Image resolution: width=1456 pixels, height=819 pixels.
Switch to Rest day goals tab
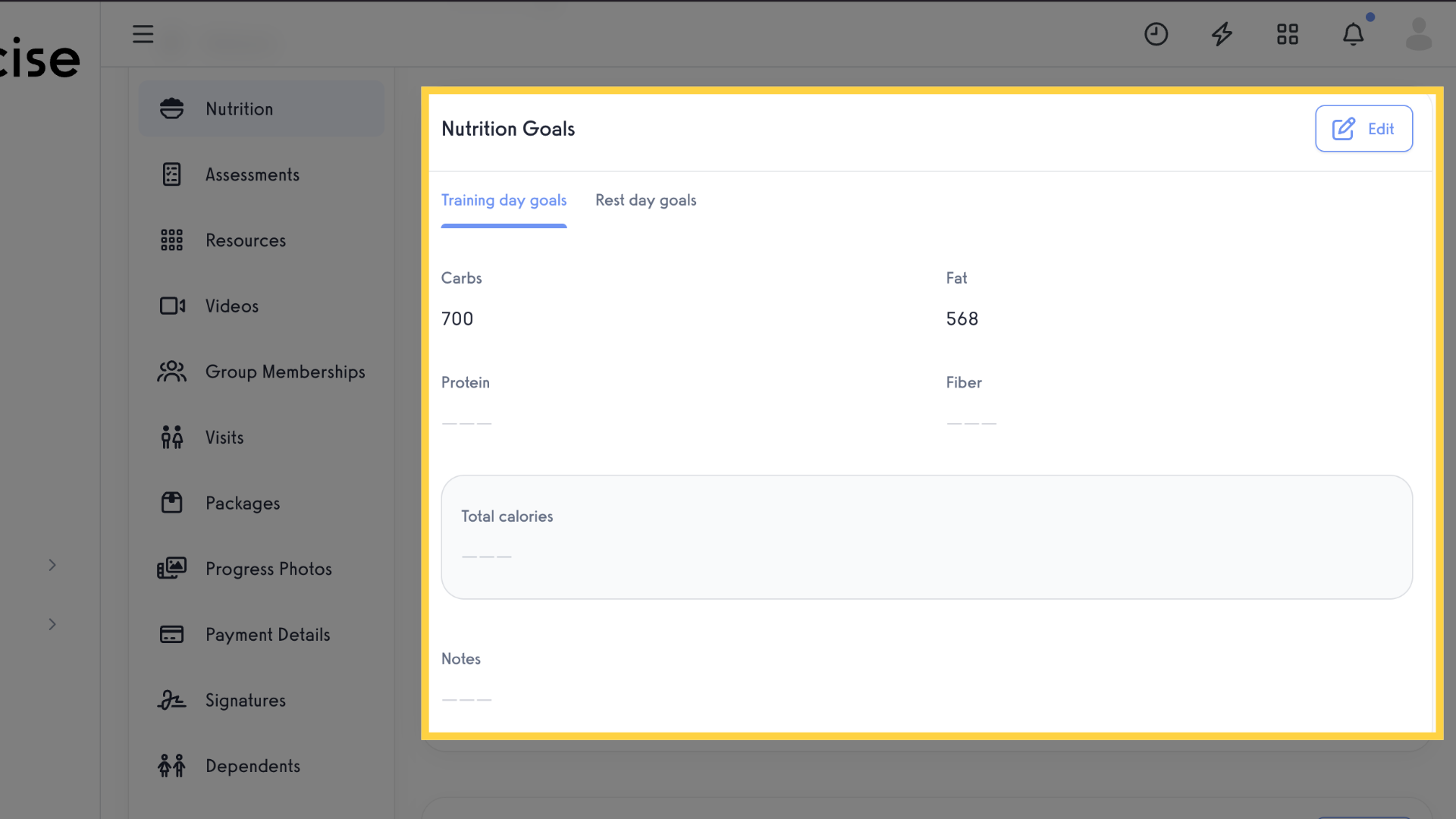point(645,201)
